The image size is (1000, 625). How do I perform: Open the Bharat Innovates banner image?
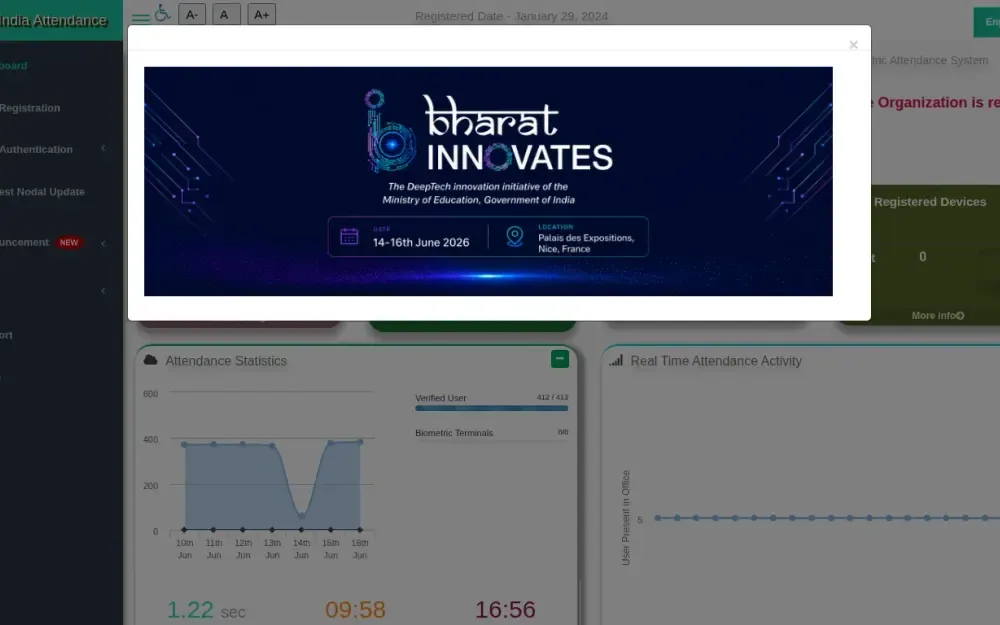488,181
